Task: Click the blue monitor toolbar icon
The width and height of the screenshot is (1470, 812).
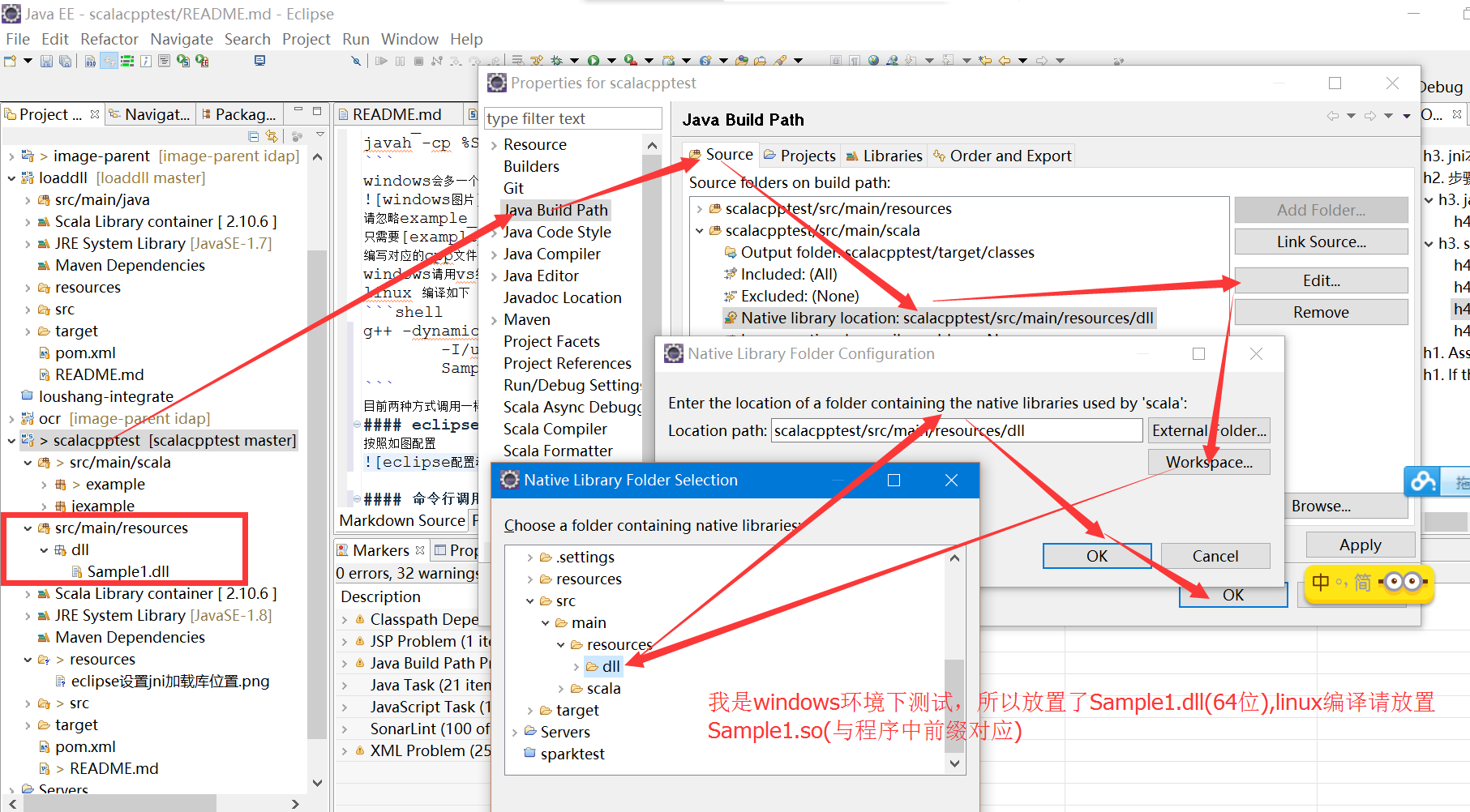Action: [259, 60]
